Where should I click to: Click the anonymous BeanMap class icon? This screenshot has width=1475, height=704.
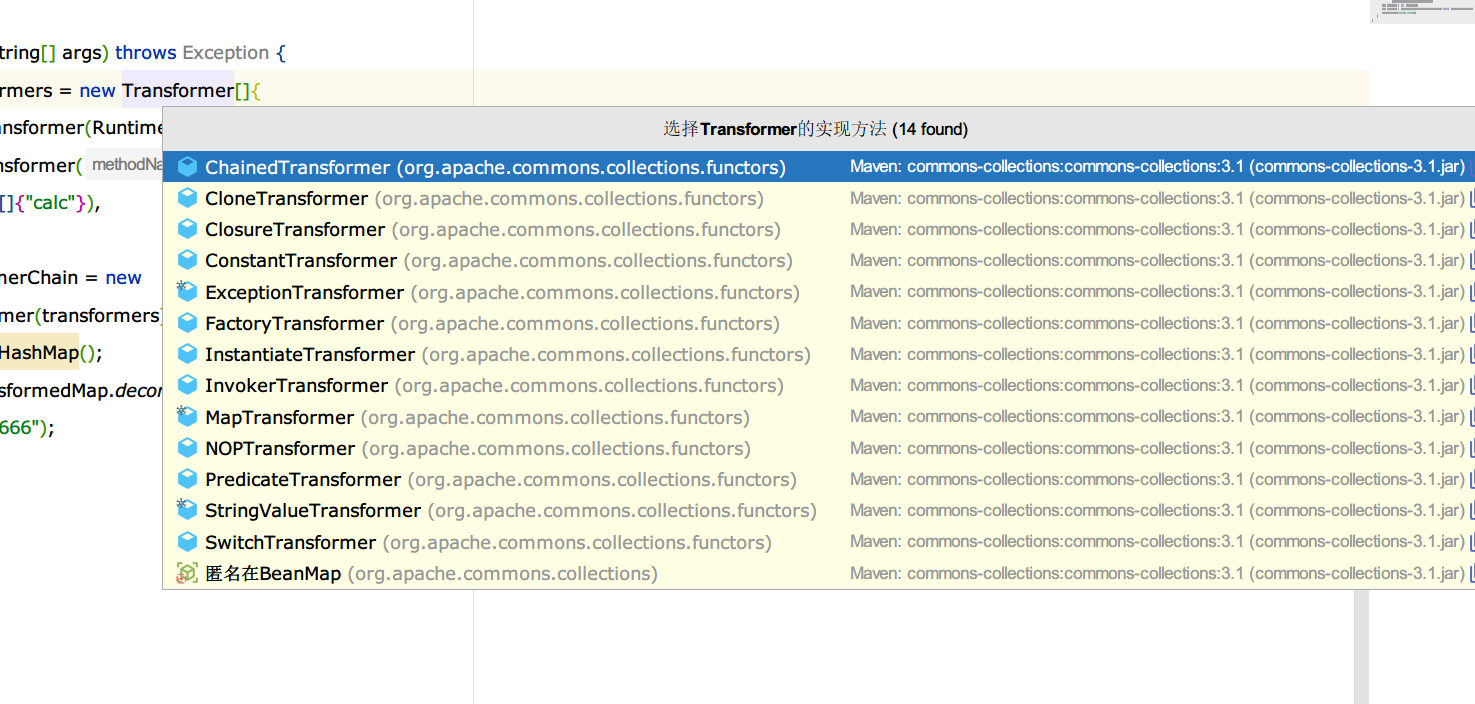tap(187, 573)
